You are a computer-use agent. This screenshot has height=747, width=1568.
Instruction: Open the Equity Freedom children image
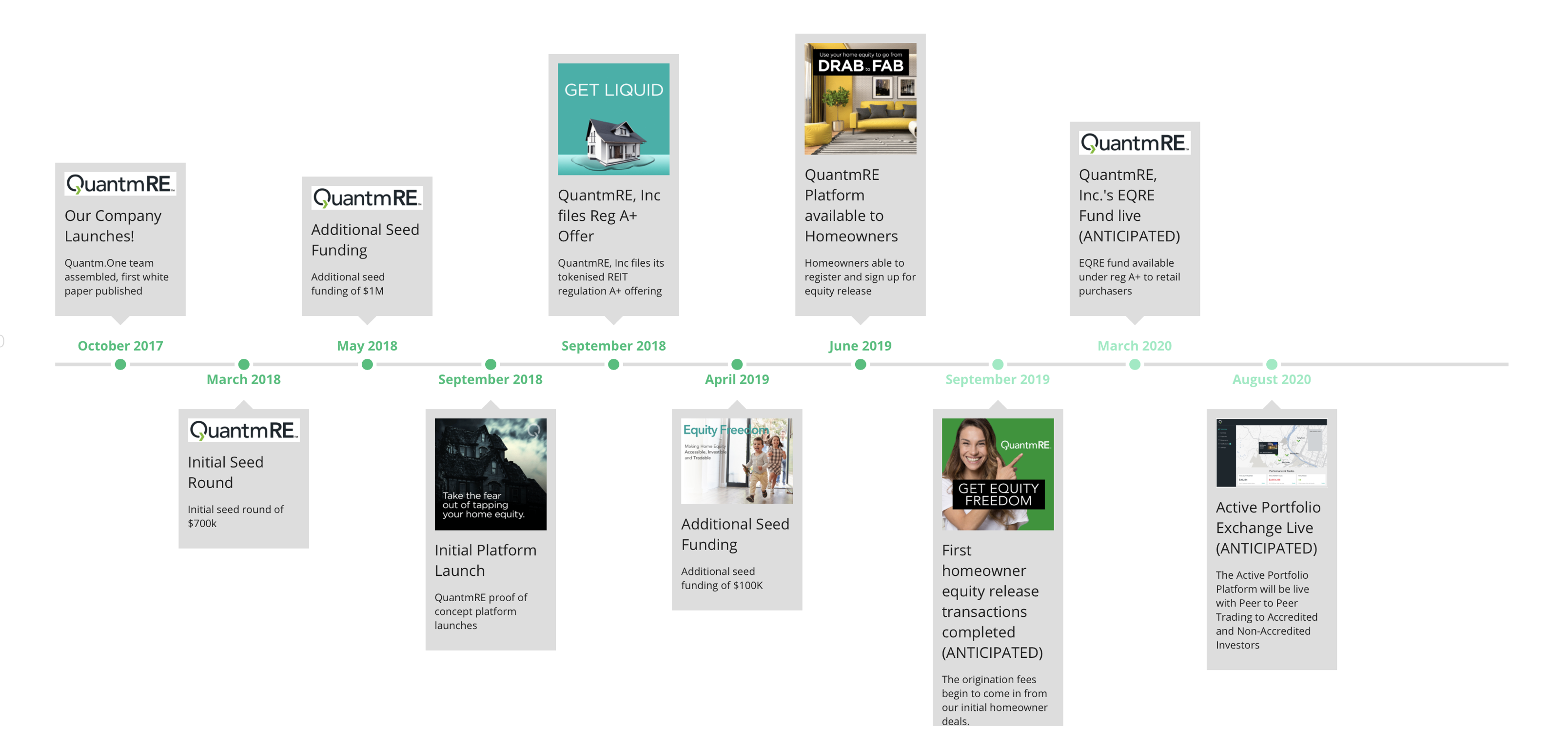coord(737,461)
